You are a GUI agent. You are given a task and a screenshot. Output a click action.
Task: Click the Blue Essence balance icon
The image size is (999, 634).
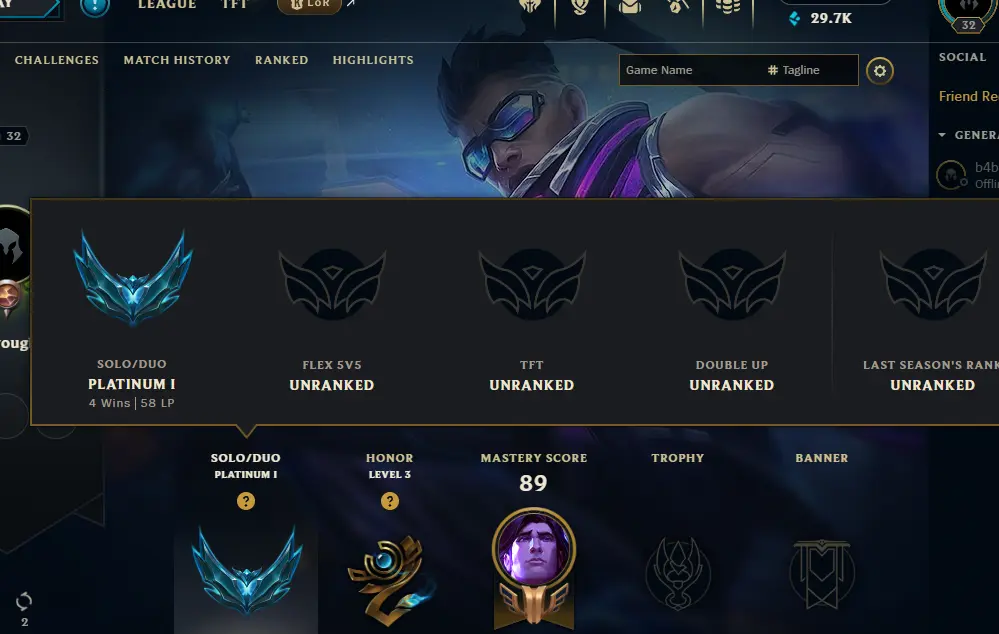[794, 18]
